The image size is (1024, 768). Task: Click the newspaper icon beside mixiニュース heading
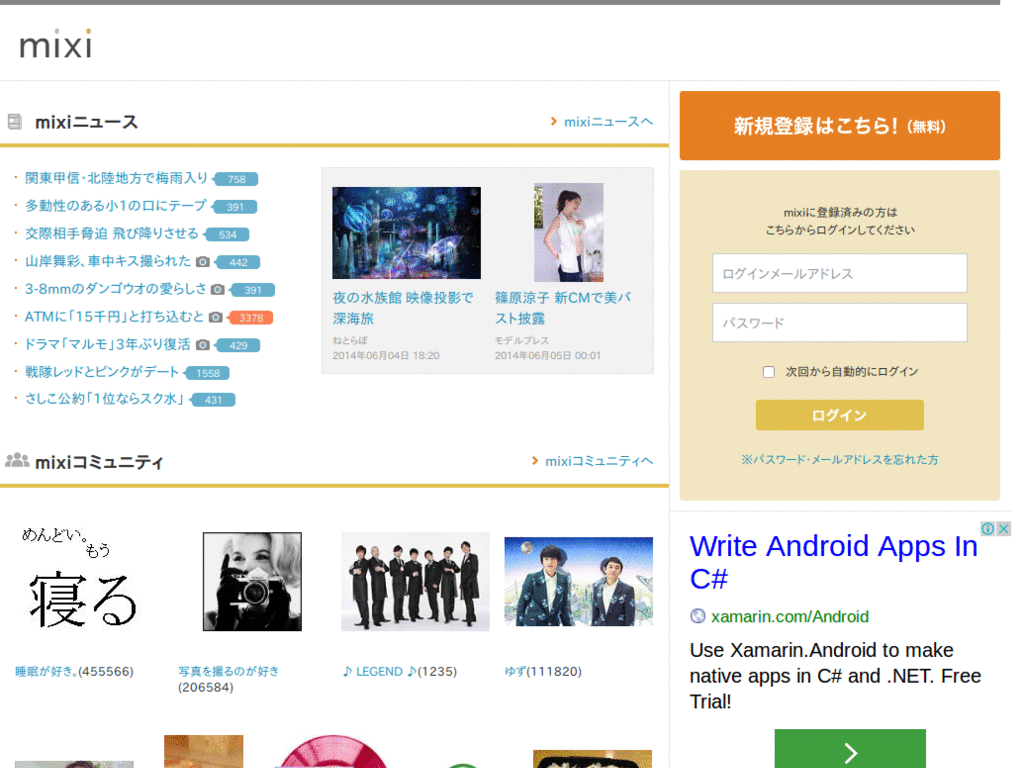[14, 121]
